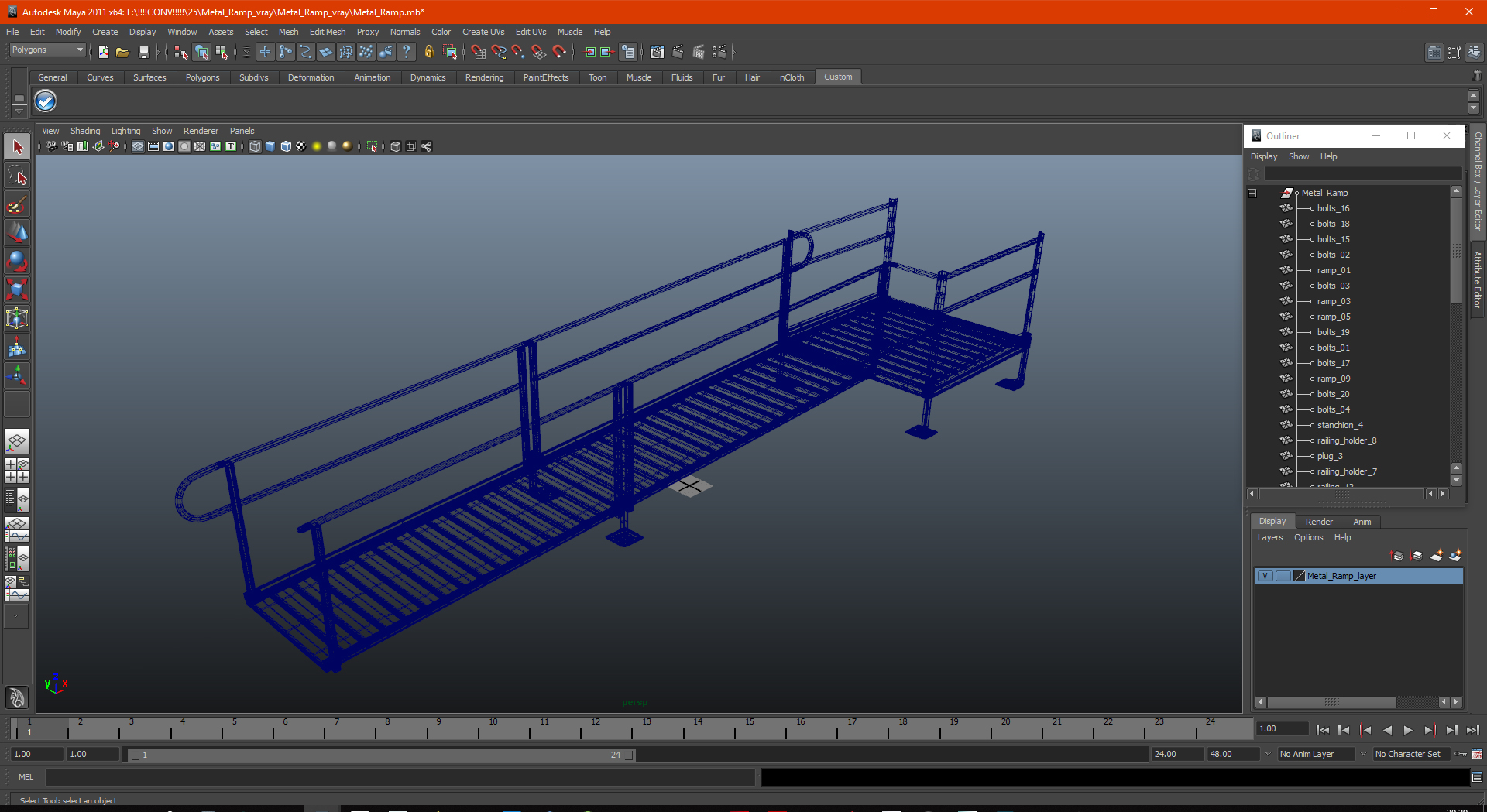Create a new empty display layer
The height and width of the screenshot is (812, 1487).
tap(1437, 556)
